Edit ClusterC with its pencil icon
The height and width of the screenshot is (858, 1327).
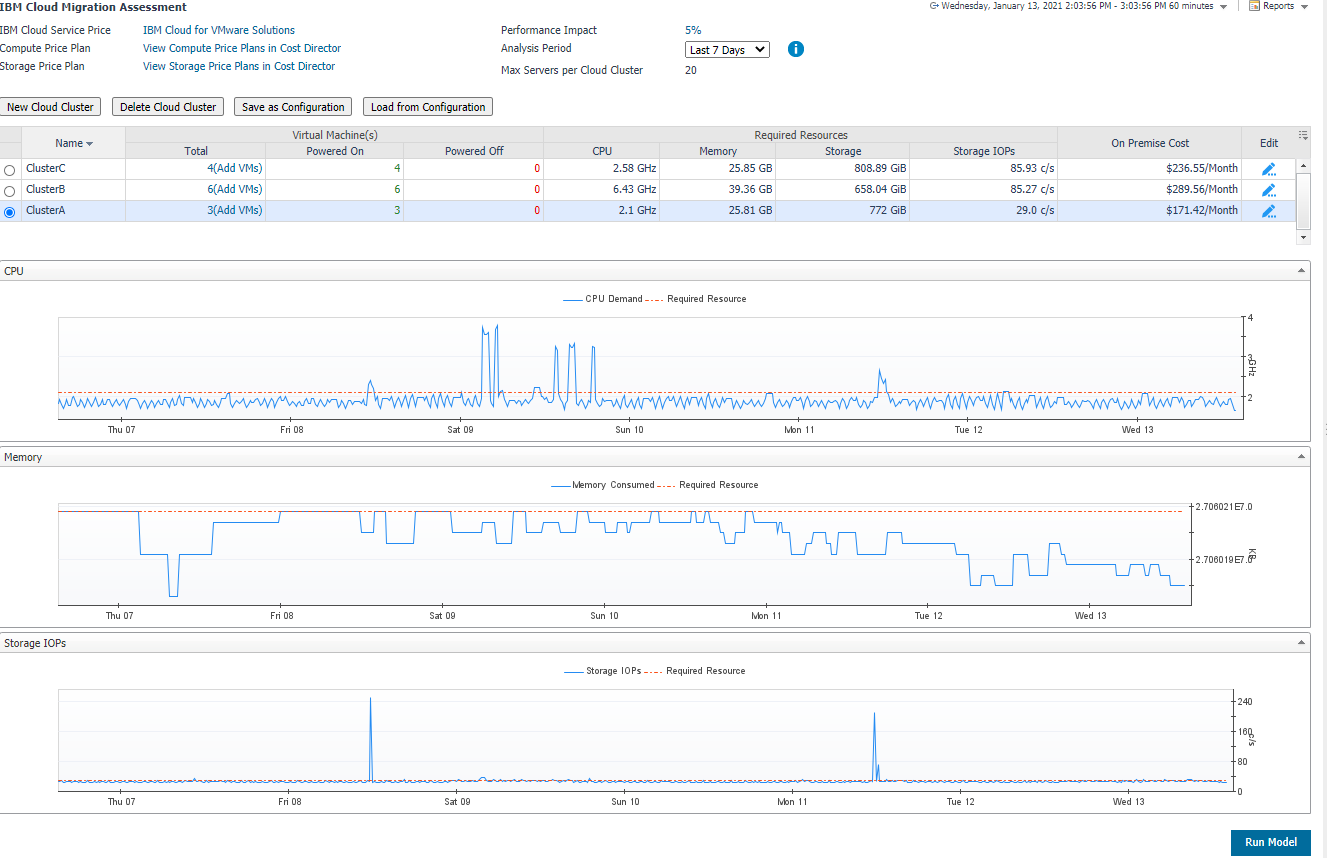(x=1269, y=169)
